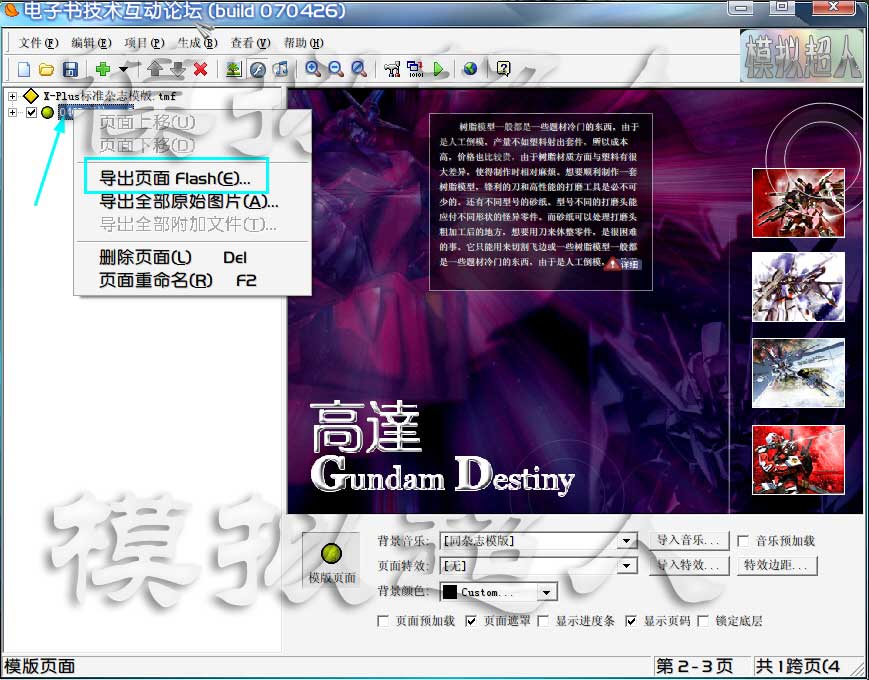Click the 特效边距... button

[776, 565]
